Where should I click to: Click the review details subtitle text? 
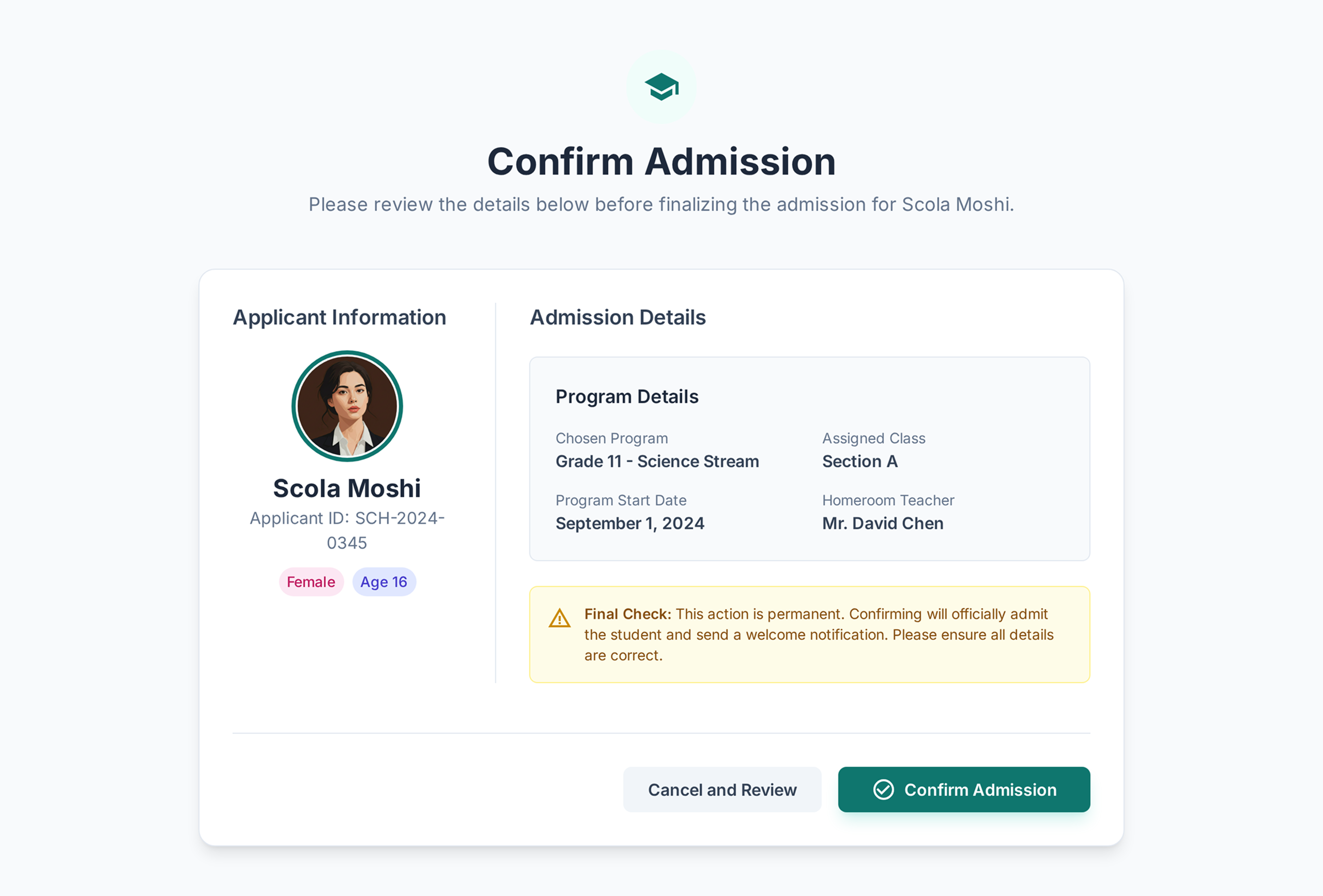pyautogui.click(x=661, y=204)
